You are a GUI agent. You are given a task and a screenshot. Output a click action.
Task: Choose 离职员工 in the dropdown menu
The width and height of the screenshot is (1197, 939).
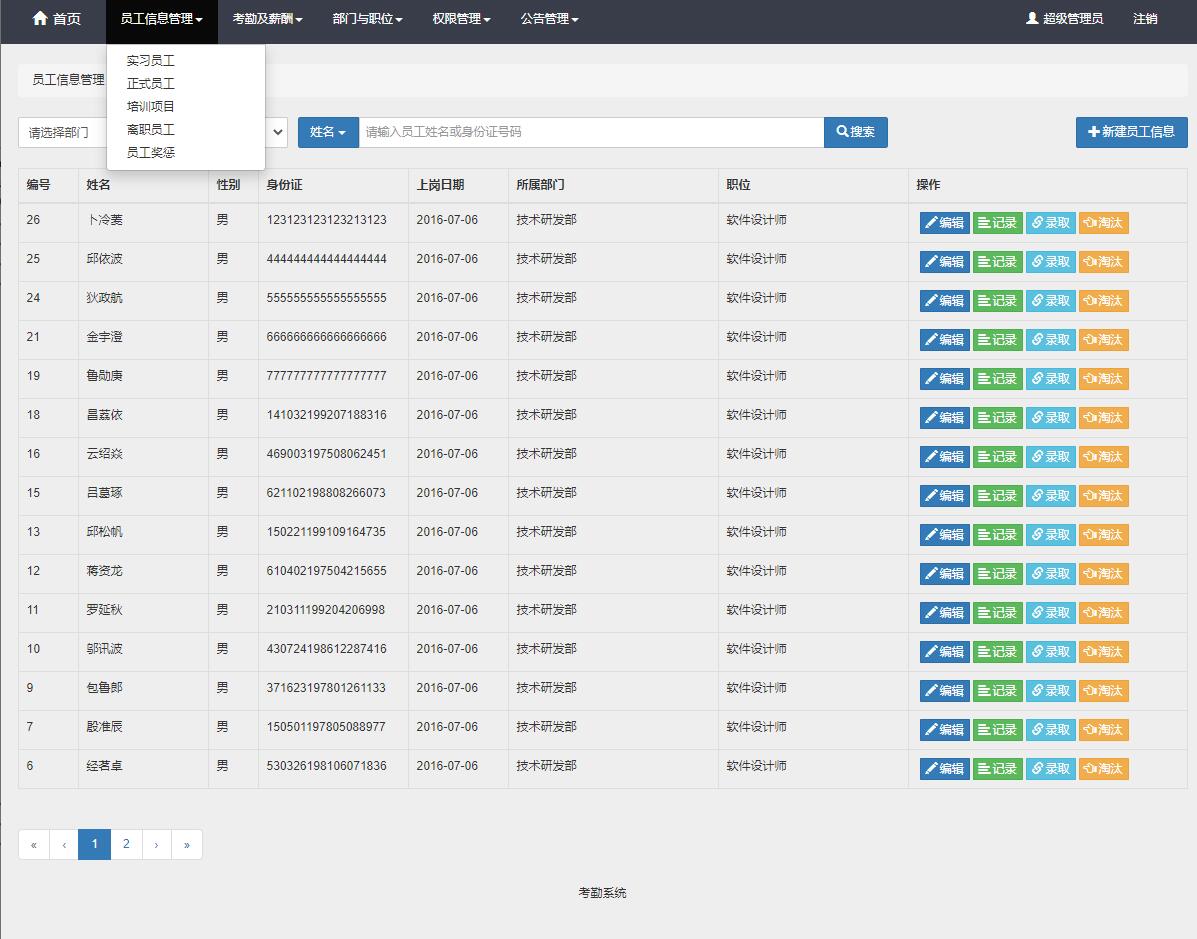(151, 130)
